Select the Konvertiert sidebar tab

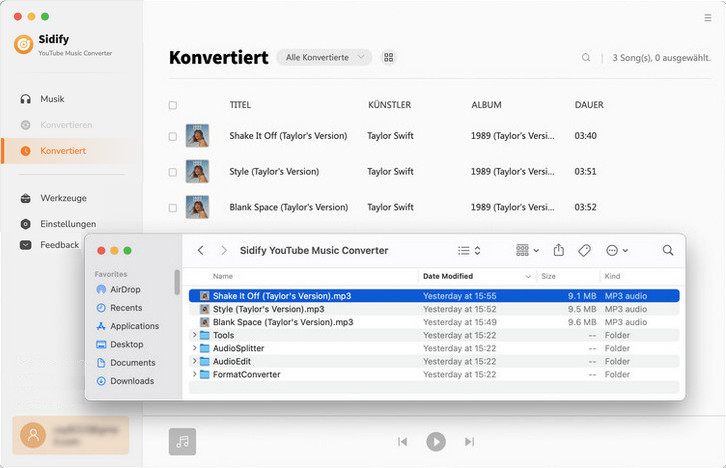[69, 151]
